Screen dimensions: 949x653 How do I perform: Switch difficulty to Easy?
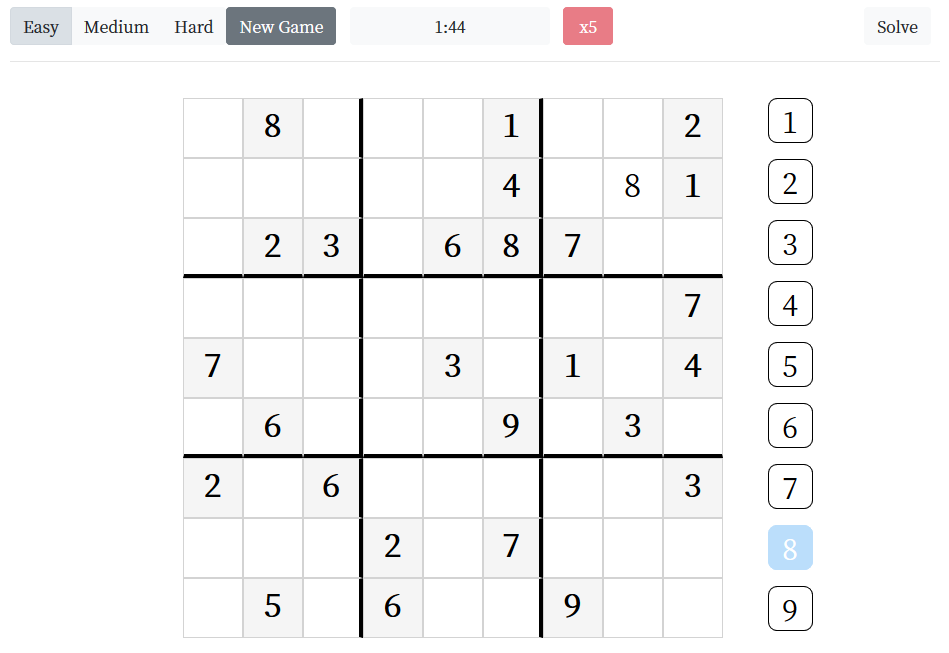pyautogui.click(x=41, y=27)
